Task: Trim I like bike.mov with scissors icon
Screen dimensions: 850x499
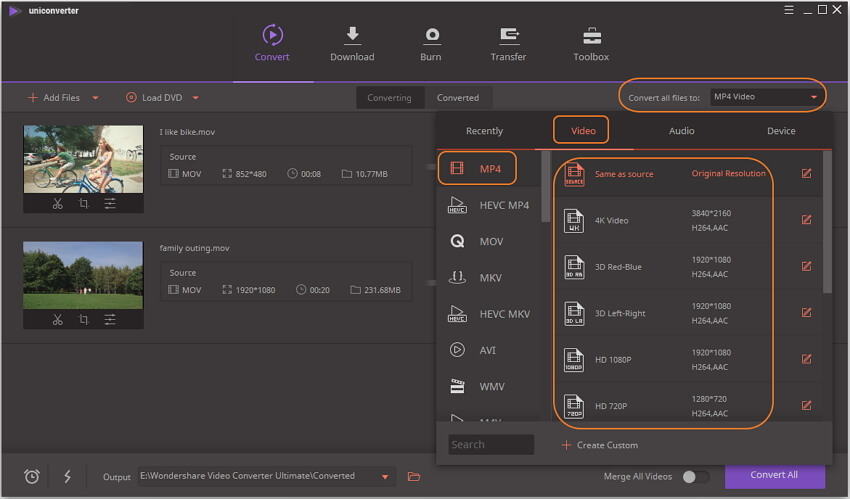Action: 57,204
